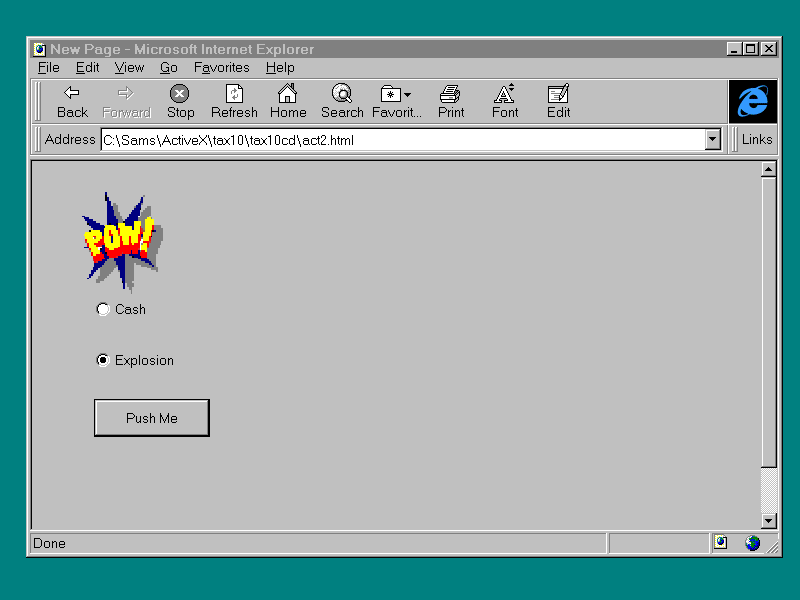800x600 pixels.
Task: Open the File menu
Action: (48, 68)
